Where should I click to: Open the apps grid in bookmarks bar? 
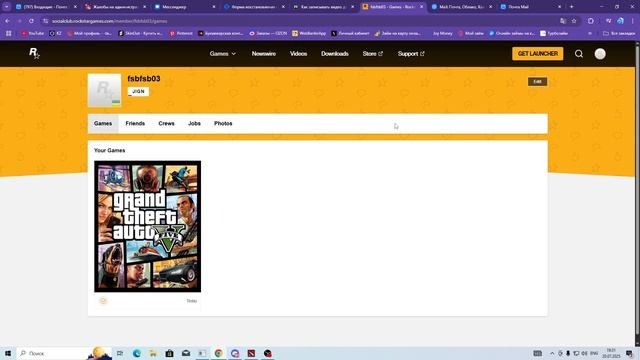click(8, 33)
